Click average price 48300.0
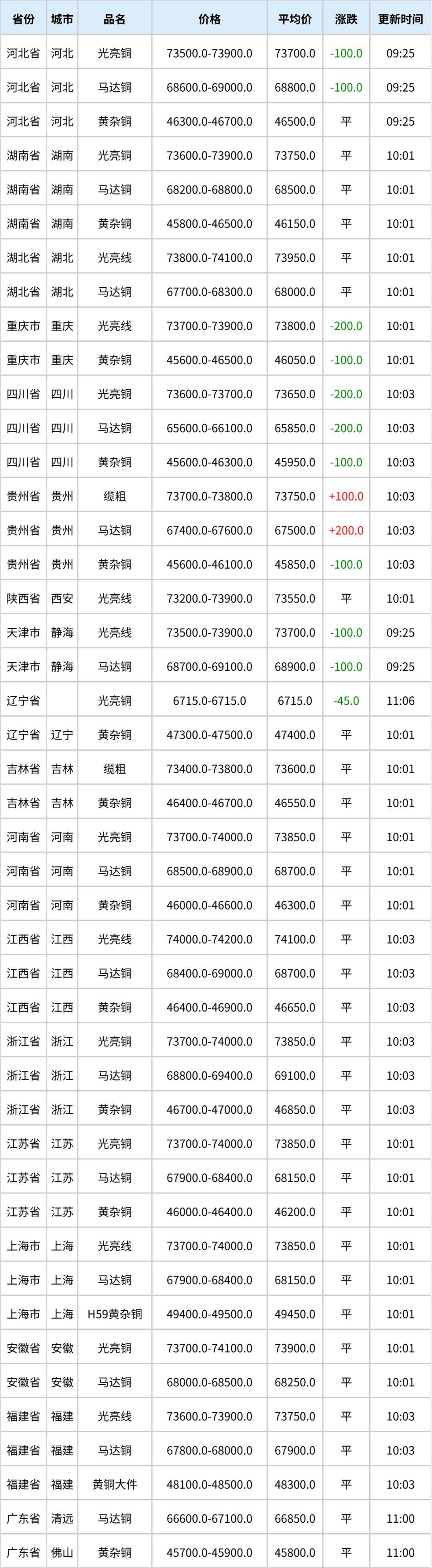This screenshot has width=432, height=1568. [x=294, y=1485]
